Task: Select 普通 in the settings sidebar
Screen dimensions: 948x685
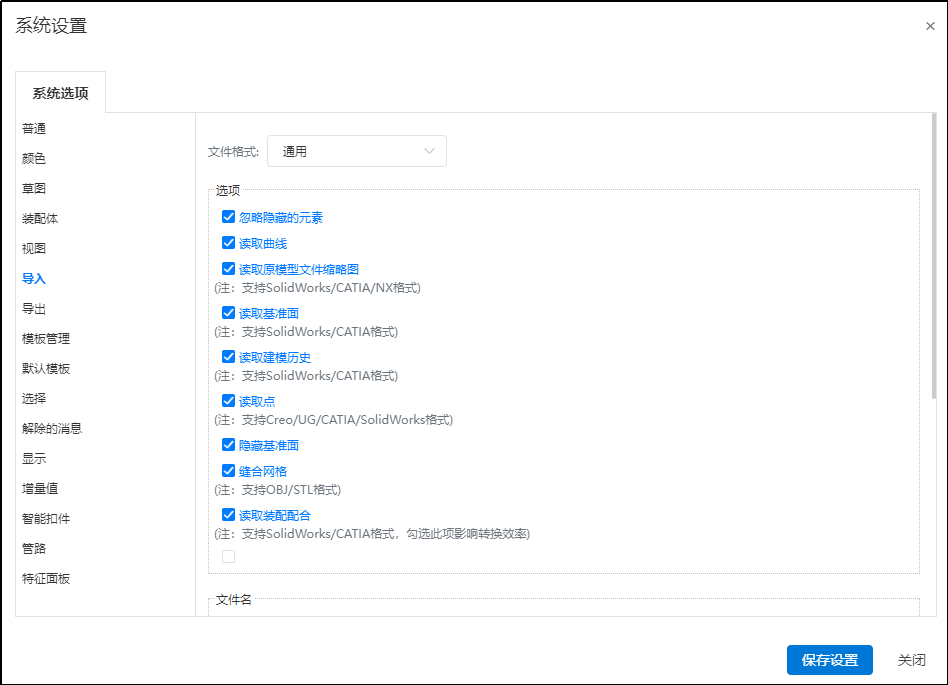Action: pyautogui.click(x=34, y=129)
